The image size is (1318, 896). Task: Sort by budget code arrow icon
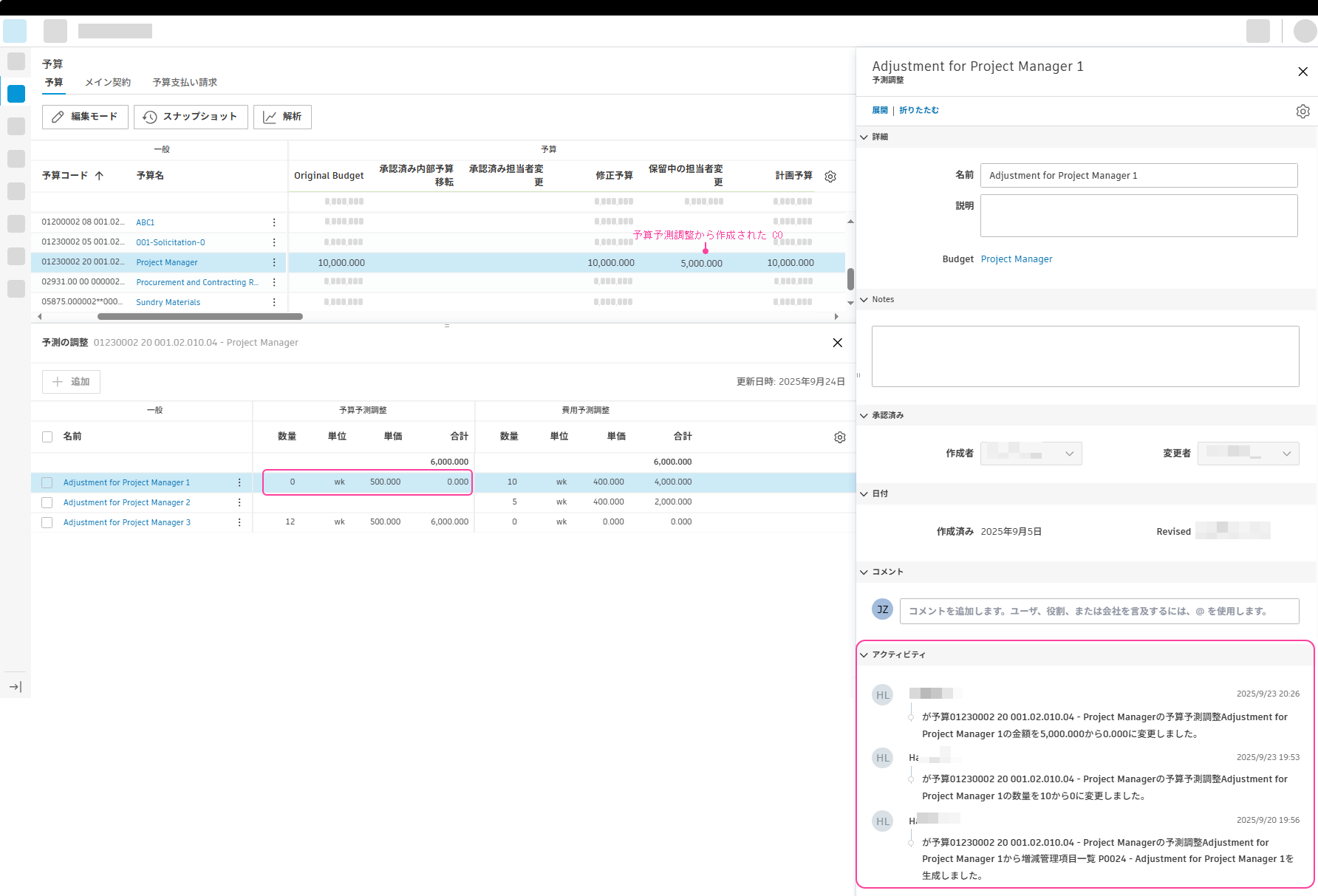pyautogui.click(x=99, y=176)
